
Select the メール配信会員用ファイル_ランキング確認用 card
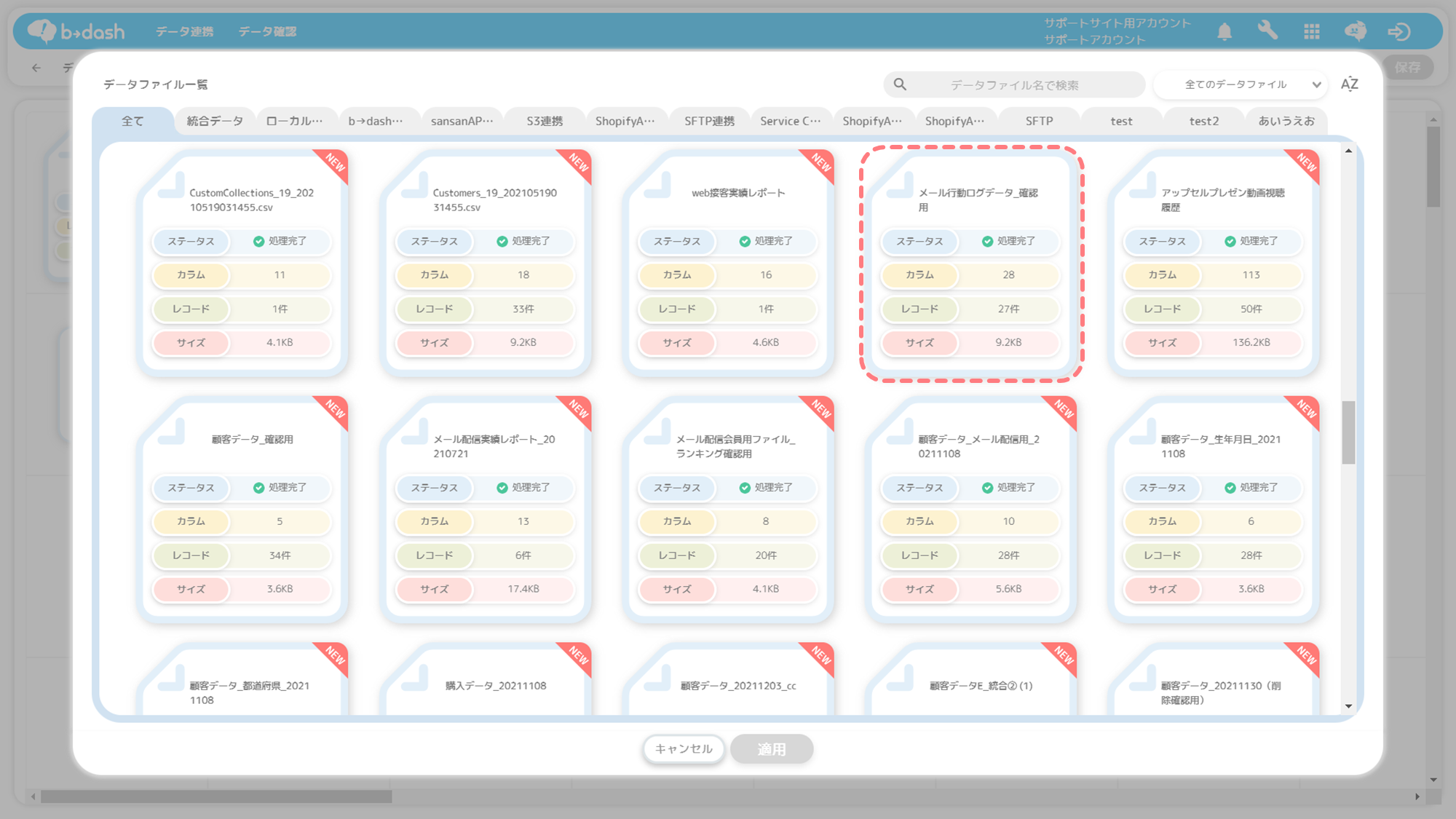click(x=728, y=510)
